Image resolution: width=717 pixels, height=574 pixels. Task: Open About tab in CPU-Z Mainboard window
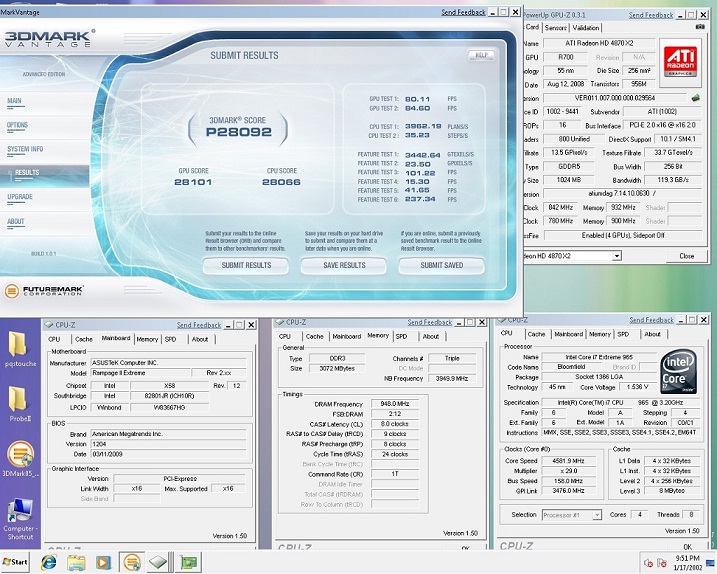(x=200, y=339)
